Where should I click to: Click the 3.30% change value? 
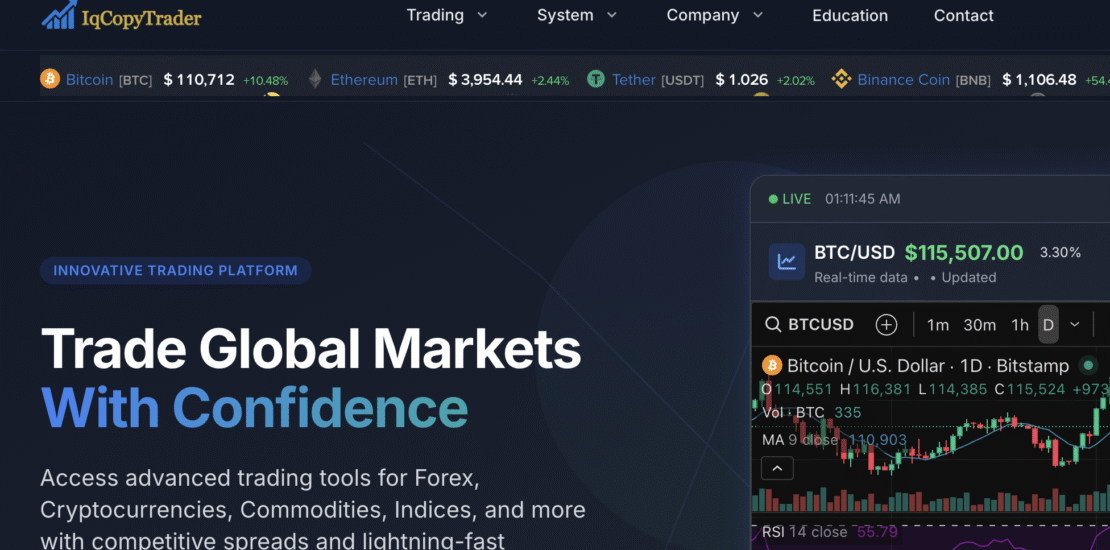[1060, 253]
